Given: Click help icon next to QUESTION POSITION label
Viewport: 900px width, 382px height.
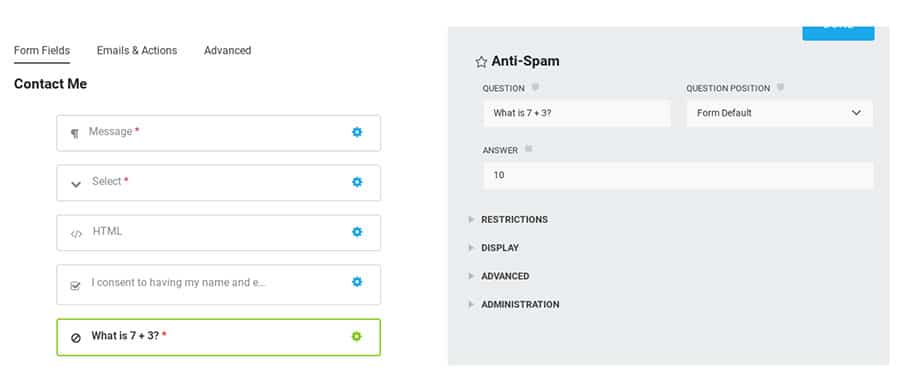Looking at the screenshot, I should pyautogui.click(x=780, y=88).
